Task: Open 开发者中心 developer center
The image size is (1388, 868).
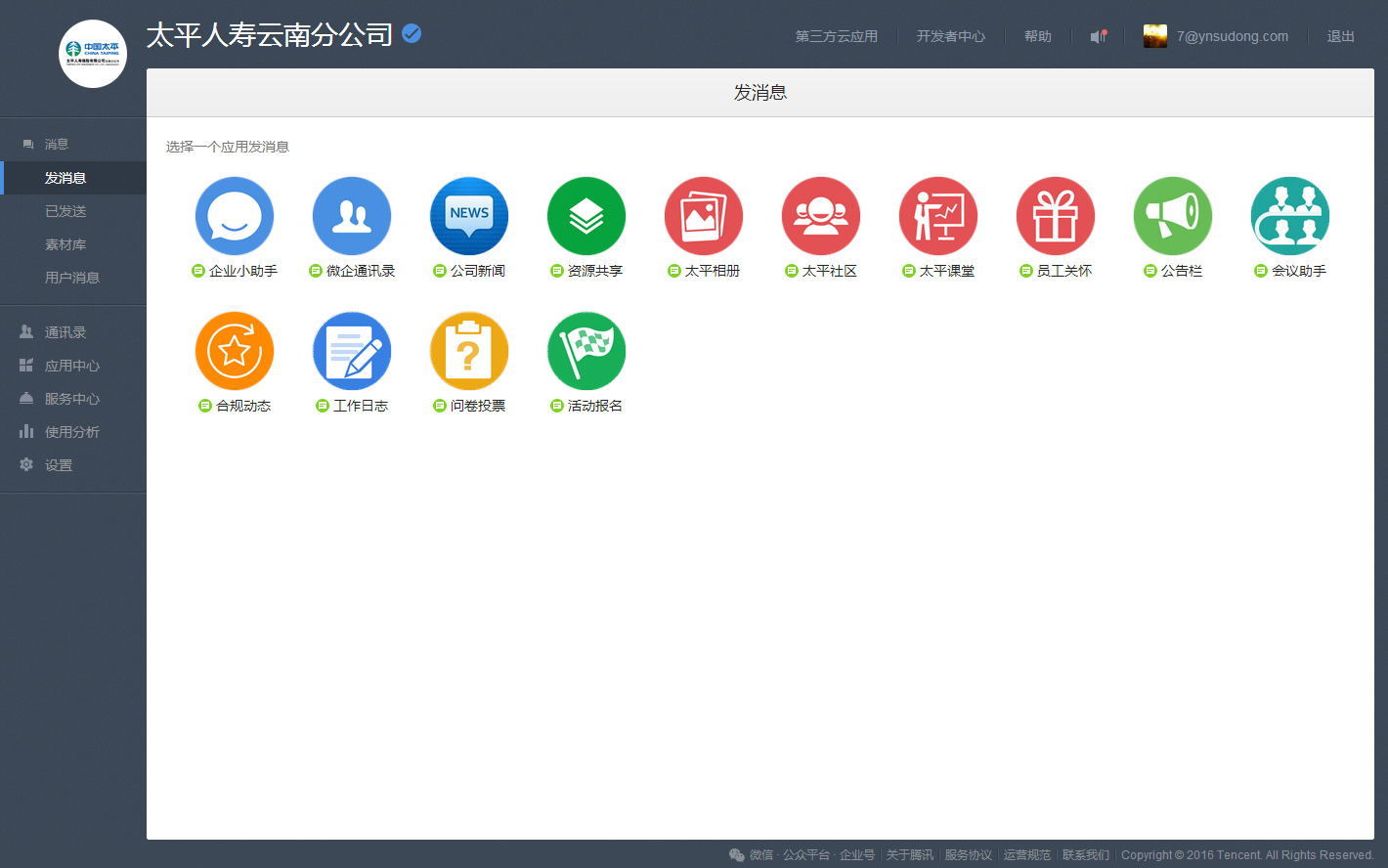Action: [x=951, y=36]
